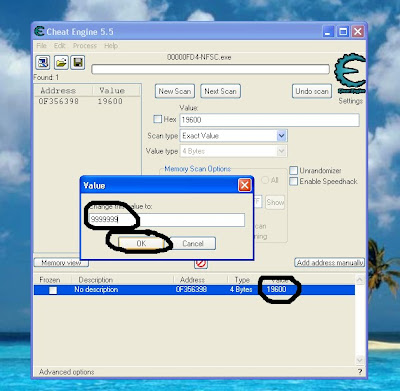Image resolution: width=400 pixels, height=391 pixels.
Task: Click the Type column header
Action: coord(242,280)
